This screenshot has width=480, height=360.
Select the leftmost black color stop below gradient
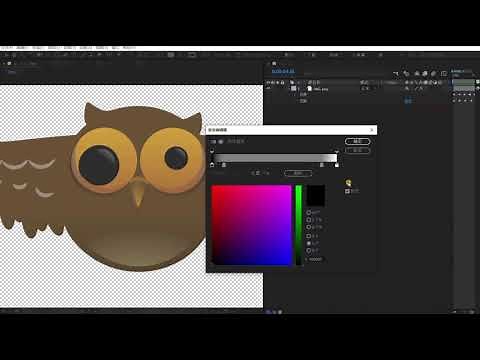coord(212,165)
